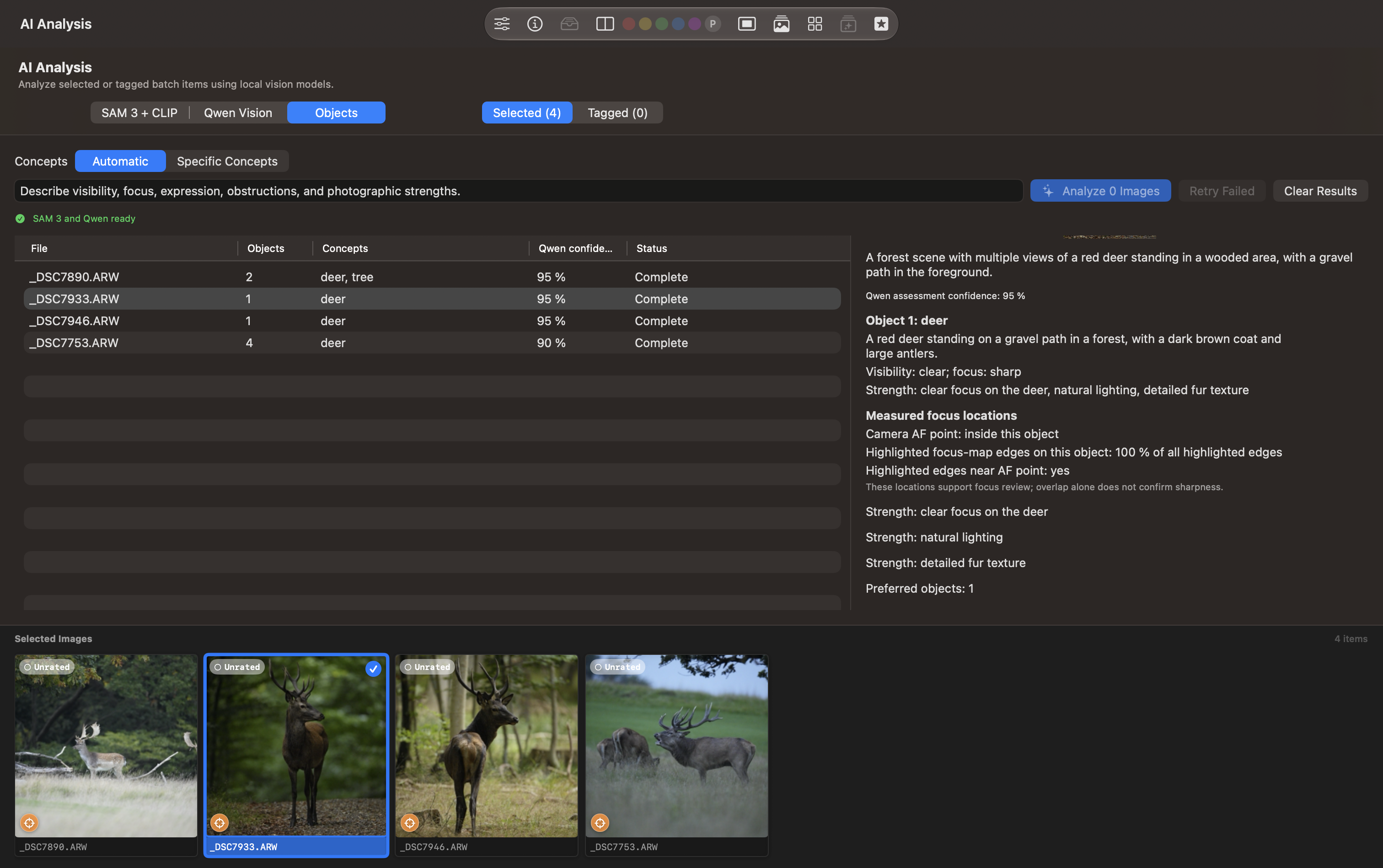This screenshot has height=868, width=1383.
Task: Toggle Unrated badge on _DSC7933.ARW thumbnail
Action: 237,667
